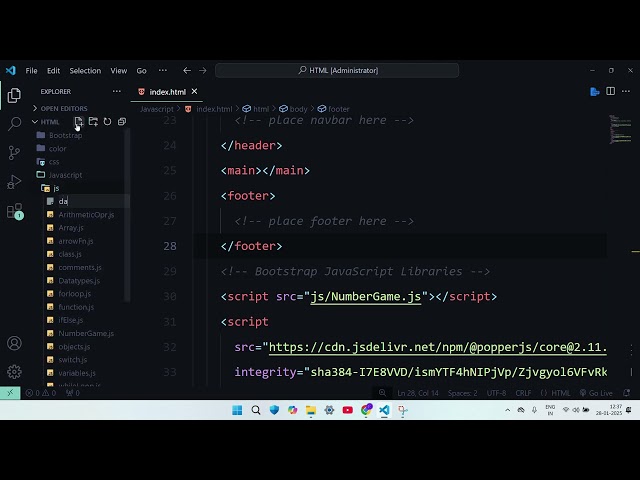Open the Selection menu

[85, 71]
